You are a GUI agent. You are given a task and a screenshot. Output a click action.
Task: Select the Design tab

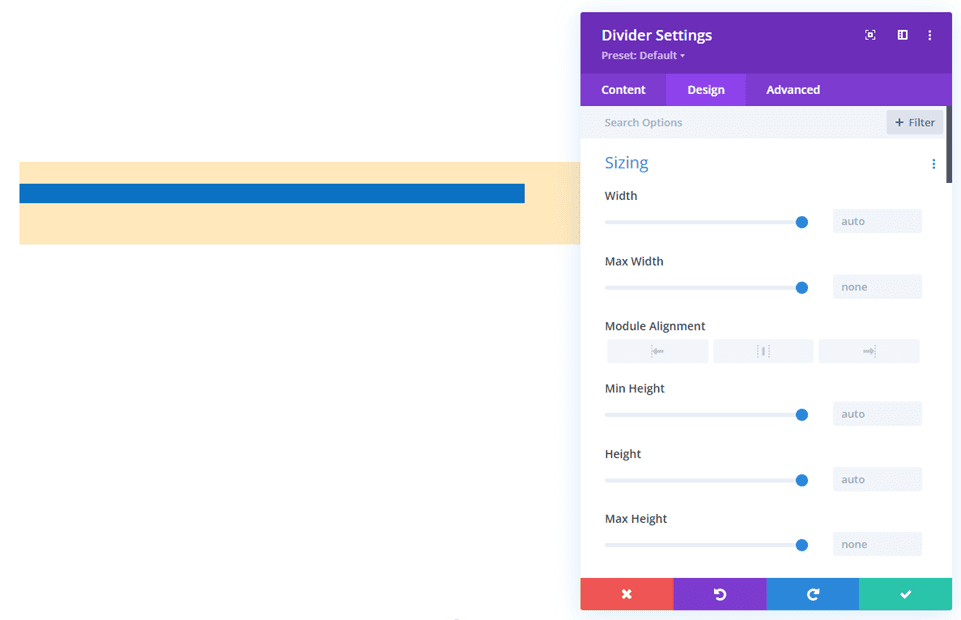(706, 89)
